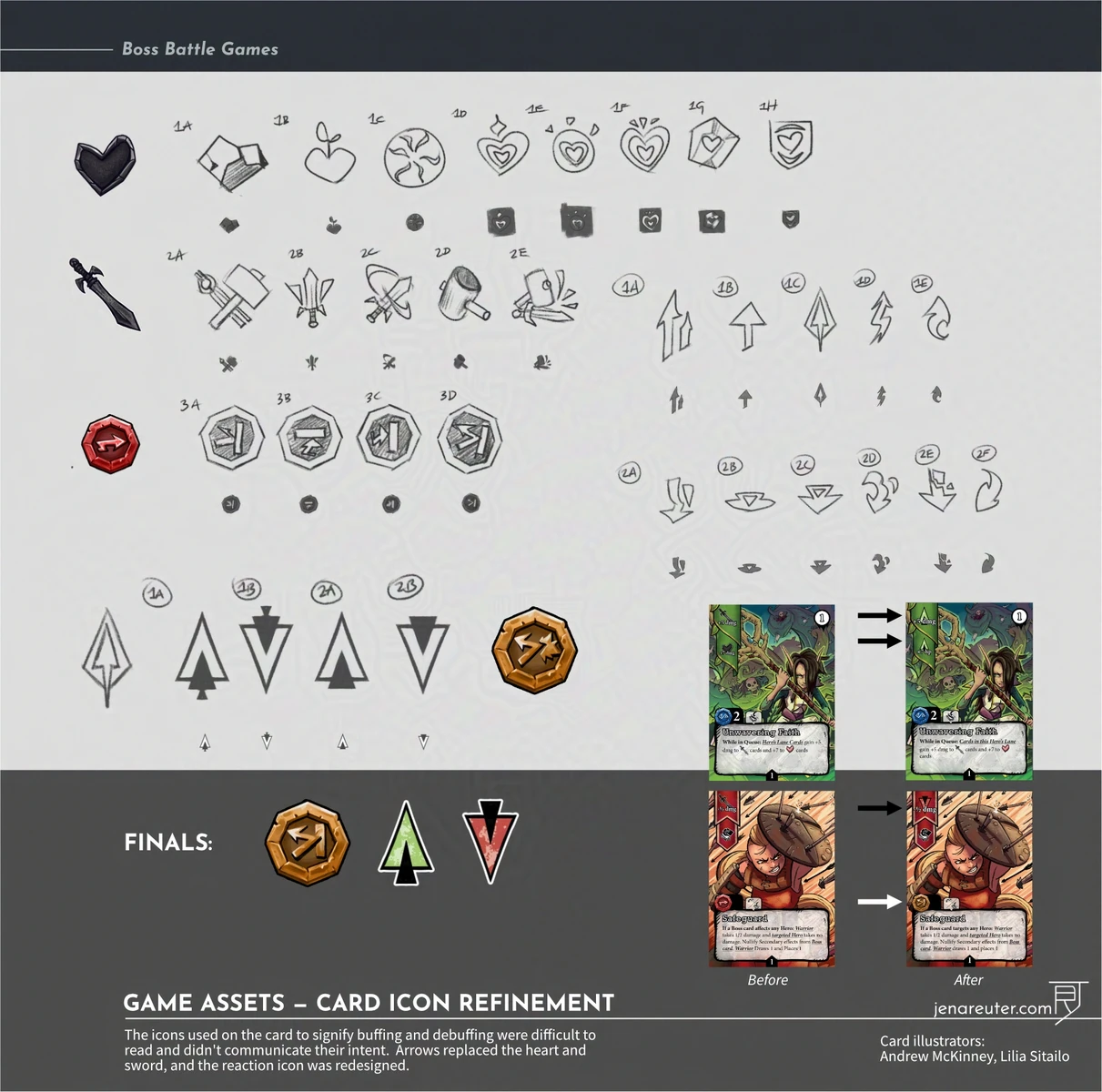The image size is (1102, 1092).
Task: Visit the jenareuter.com link
Action: pos(993,1008)
